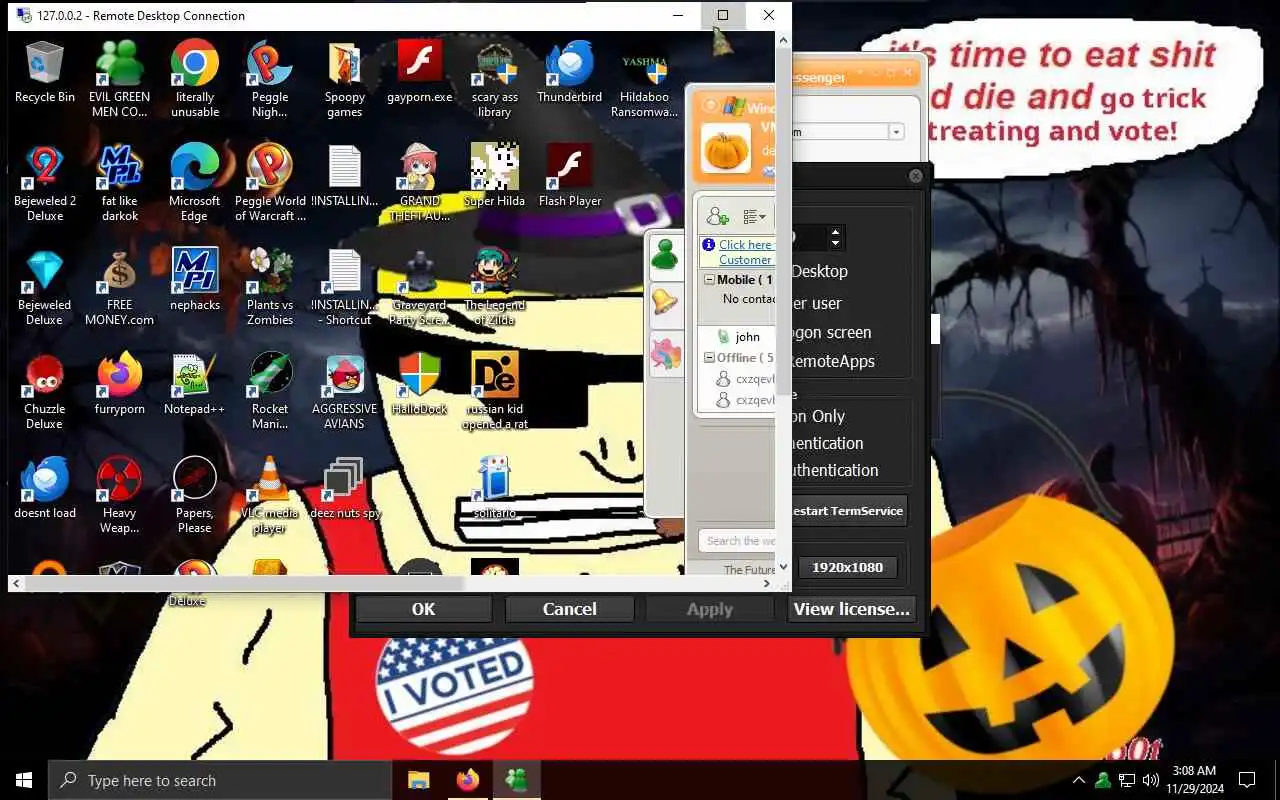Launch the Microsoft Edge desktop shortcut

[194, 183]
